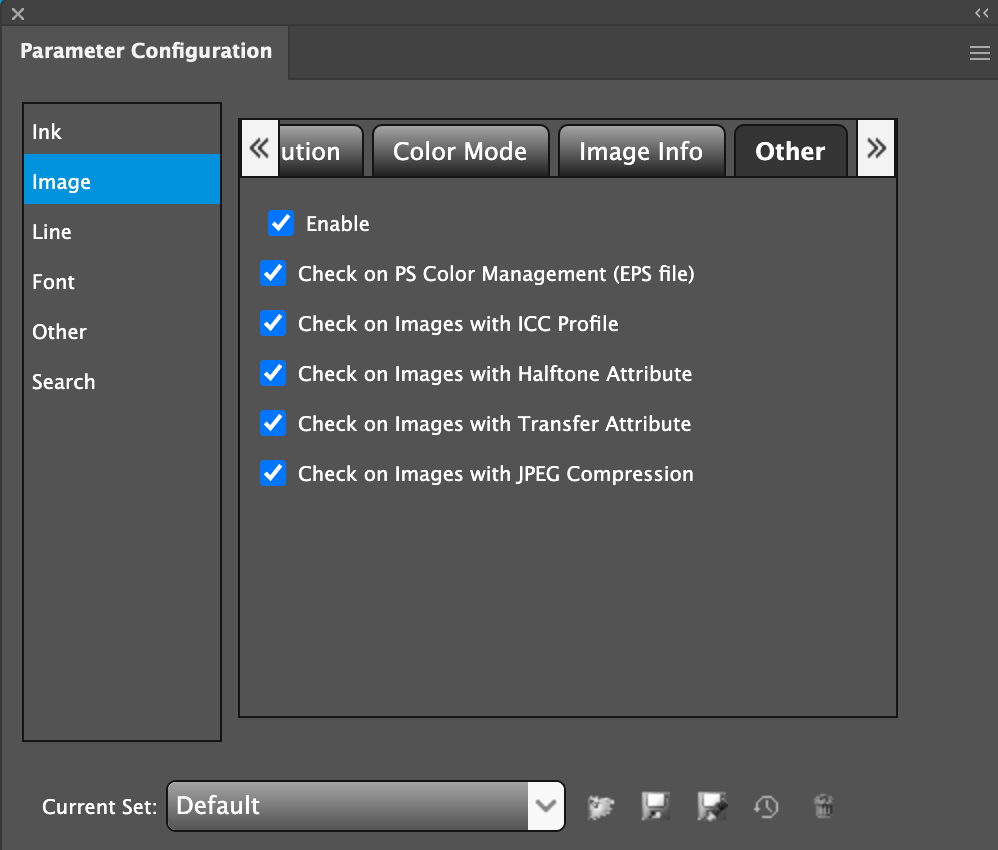Click the delete set trash icon

[823, 806]
